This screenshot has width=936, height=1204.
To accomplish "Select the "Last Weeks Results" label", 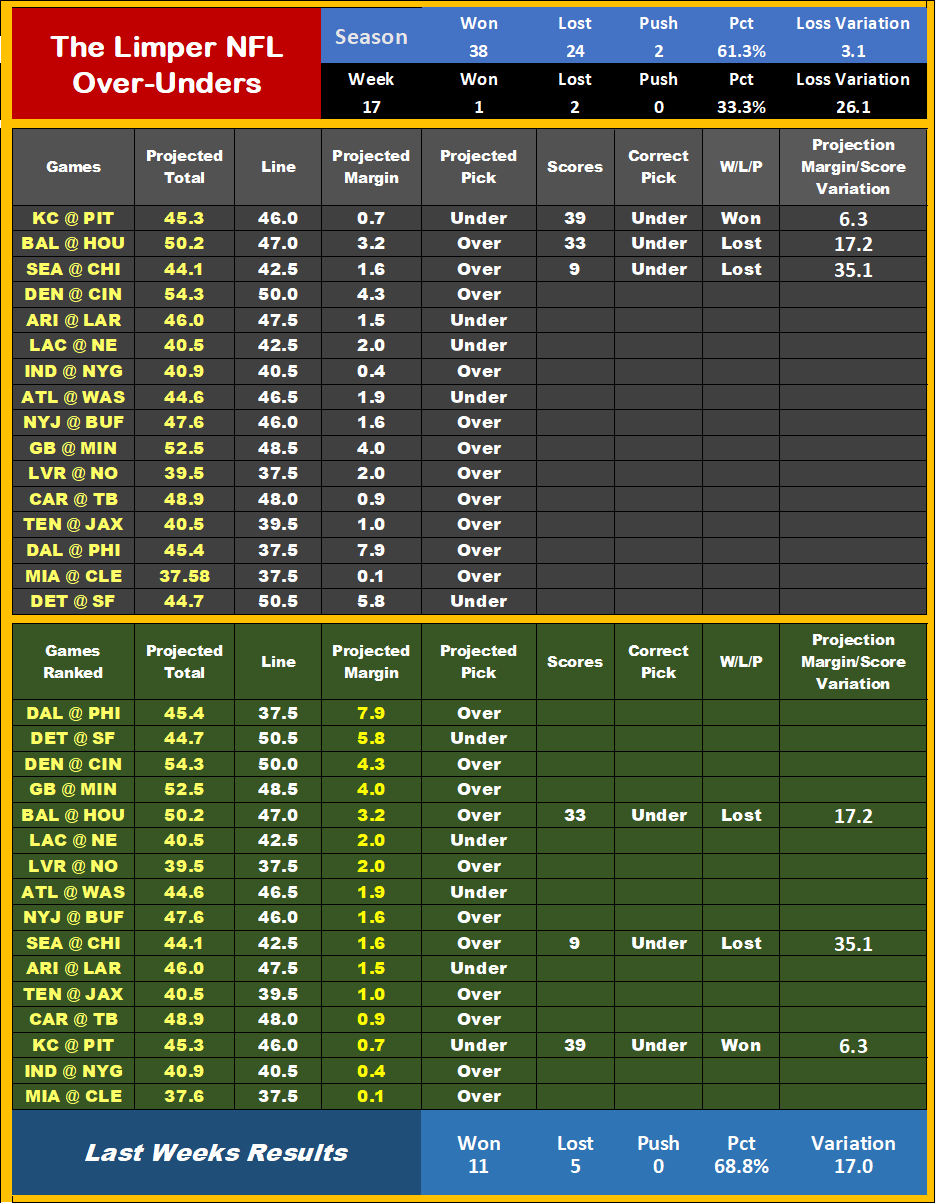I will coord(216,1153).
